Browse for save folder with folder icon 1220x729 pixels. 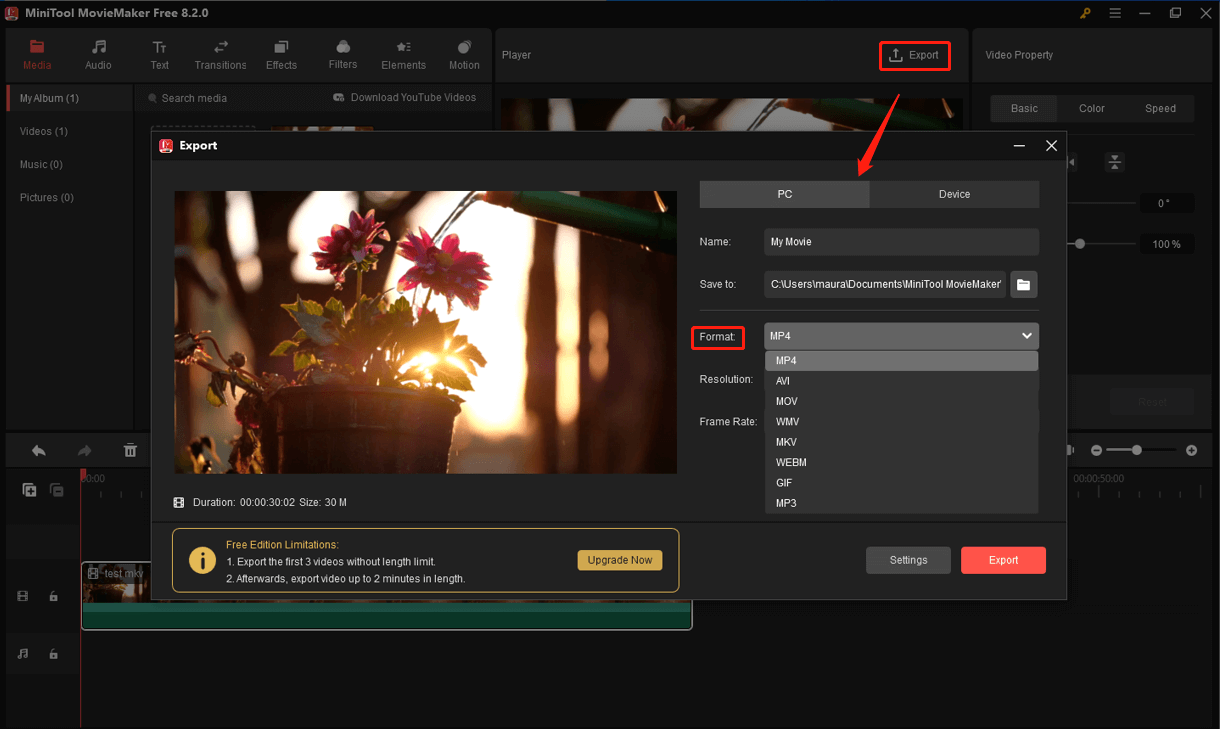tap(1023, 285)
